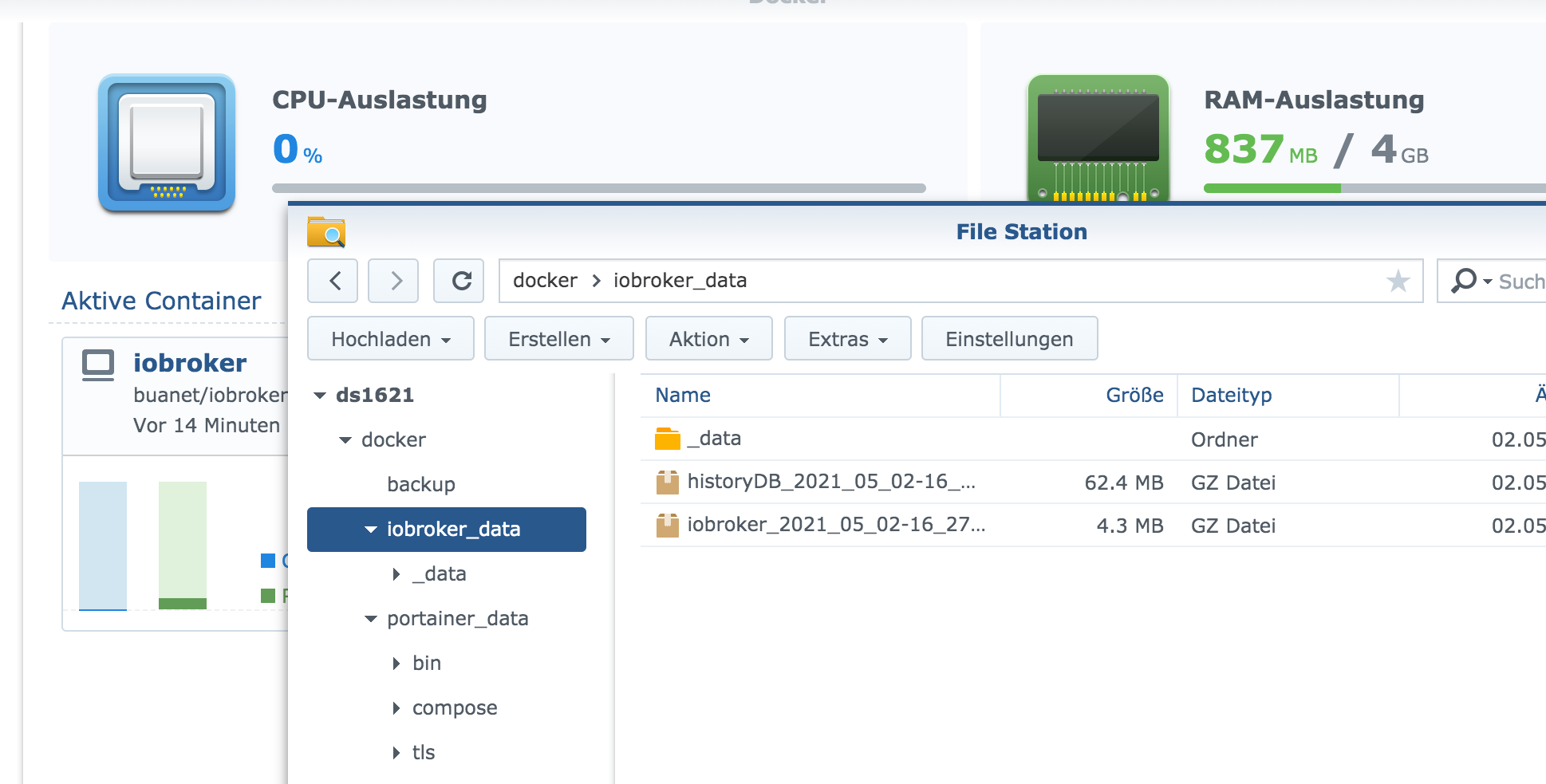The height and width of the screenshot is (784, 1546).
Task: Click the blue CPU bar in container chart
Action: point(103,546)
